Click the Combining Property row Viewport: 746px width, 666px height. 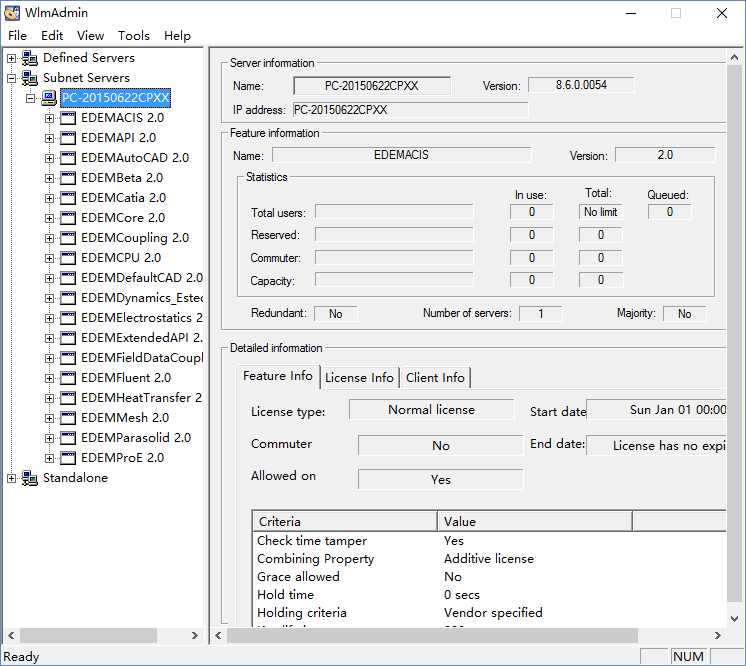click(489, 559)
